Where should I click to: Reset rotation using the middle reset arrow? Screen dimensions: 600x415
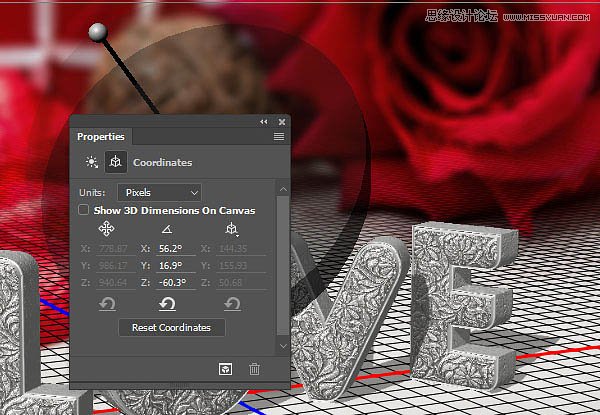pyautogui.click(x=167, y=304)
